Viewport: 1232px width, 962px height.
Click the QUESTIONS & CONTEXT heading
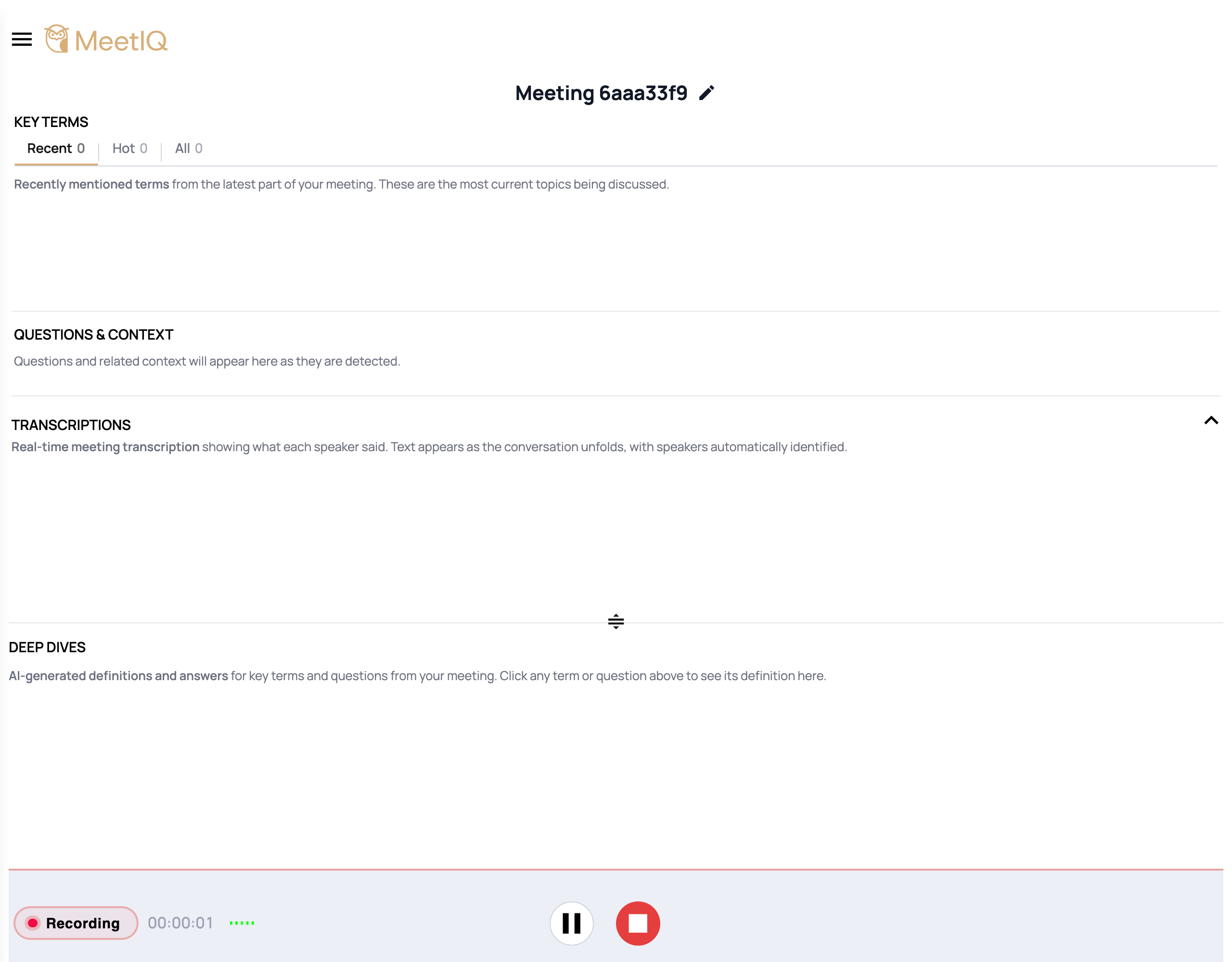tap(94, 335)
